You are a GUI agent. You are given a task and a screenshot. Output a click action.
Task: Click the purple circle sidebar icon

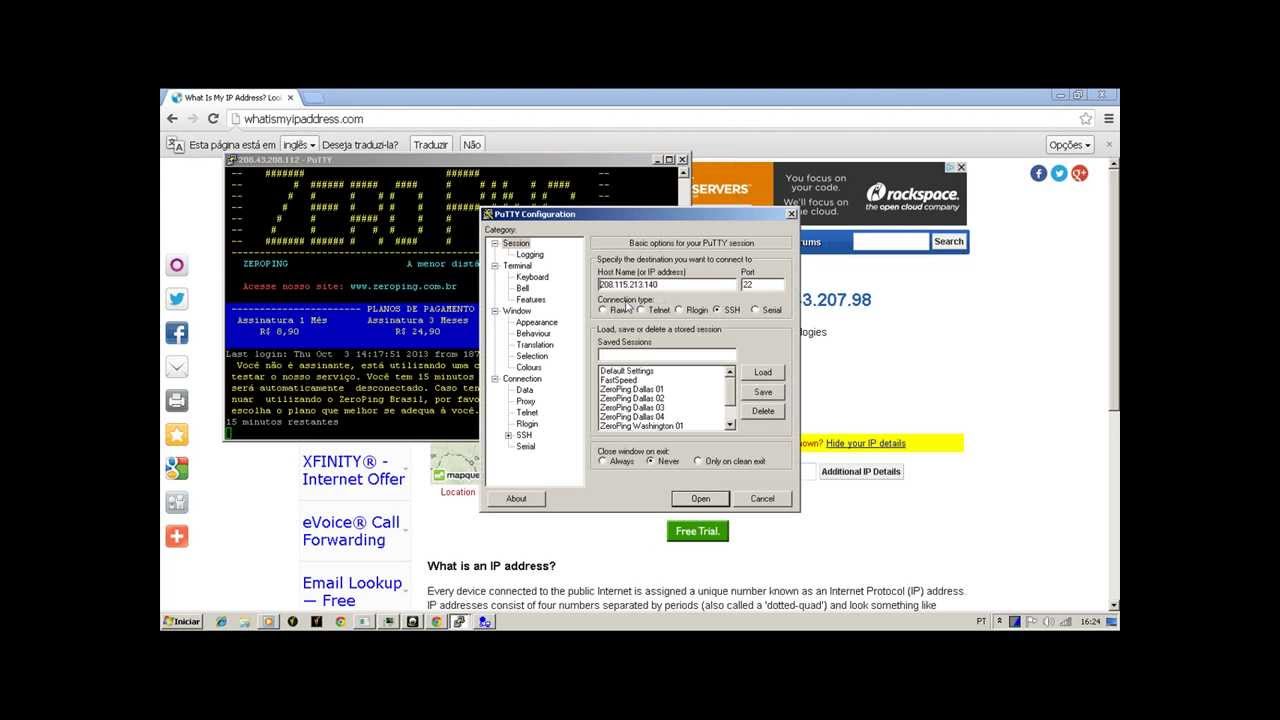(177, 265)
